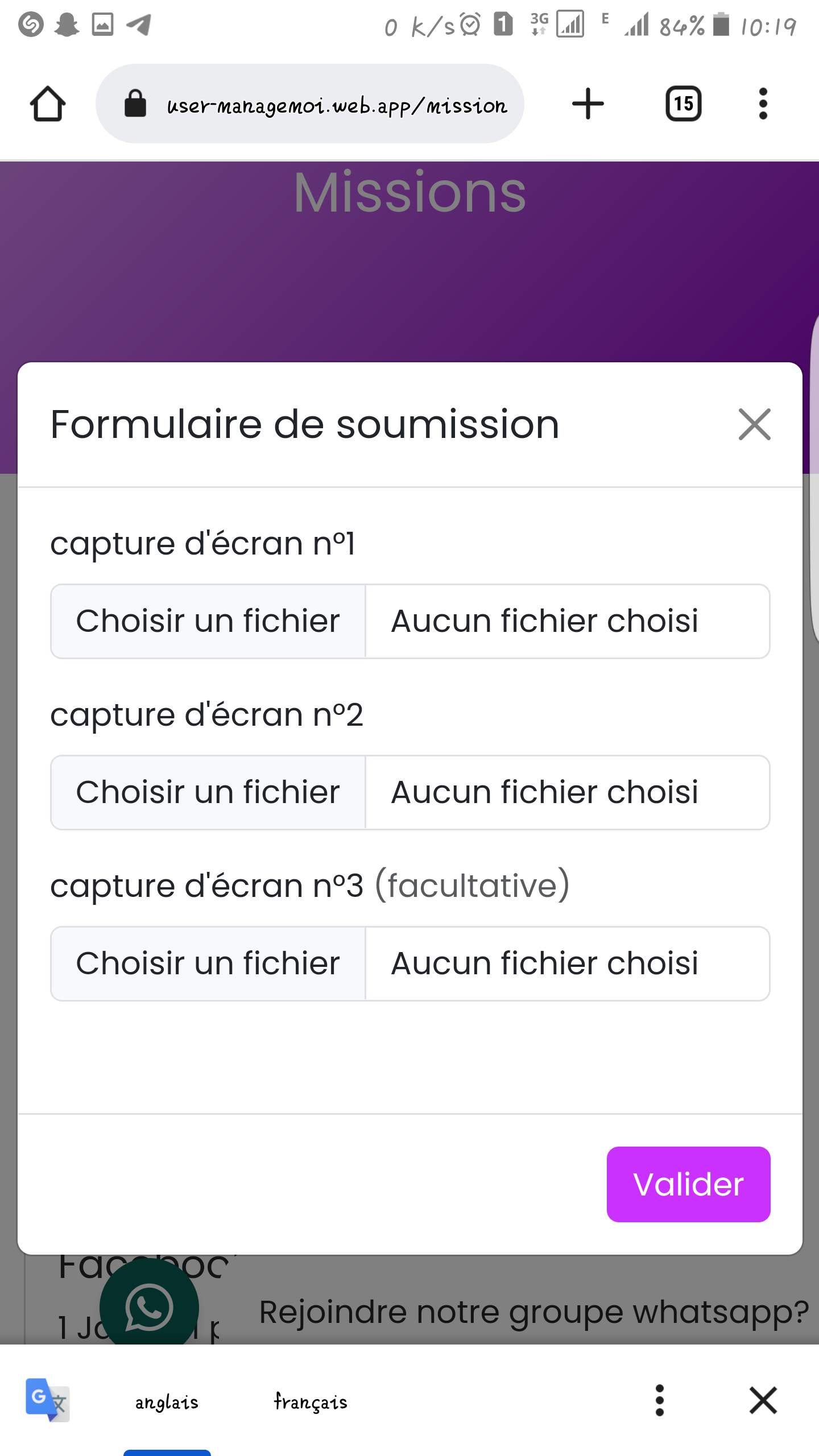Screen dimensions: 819x1456
Task: Choose a file for capture d'écran n°1
Action: point(208,621)
